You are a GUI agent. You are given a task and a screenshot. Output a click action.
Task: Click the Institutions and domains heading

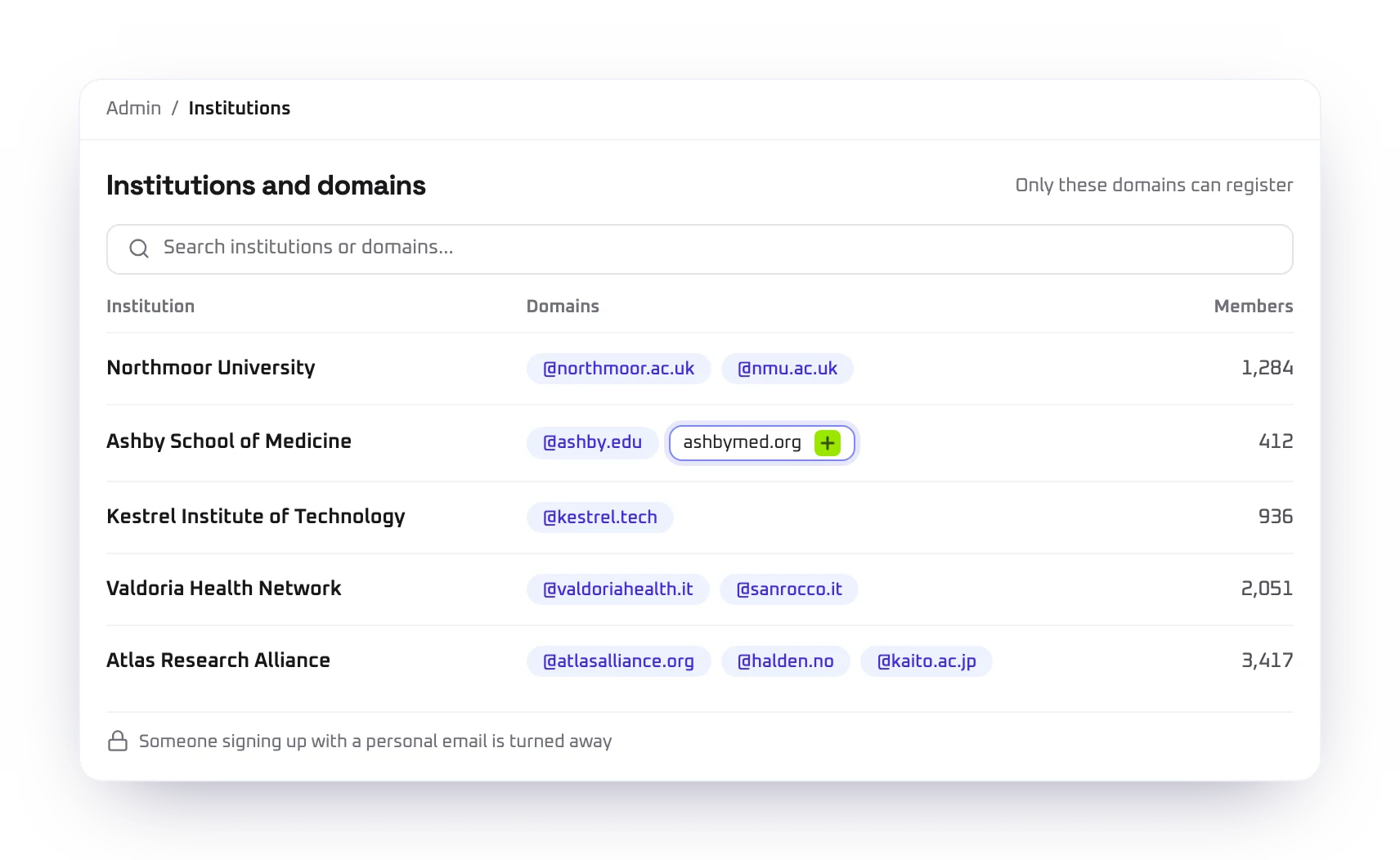266,186
